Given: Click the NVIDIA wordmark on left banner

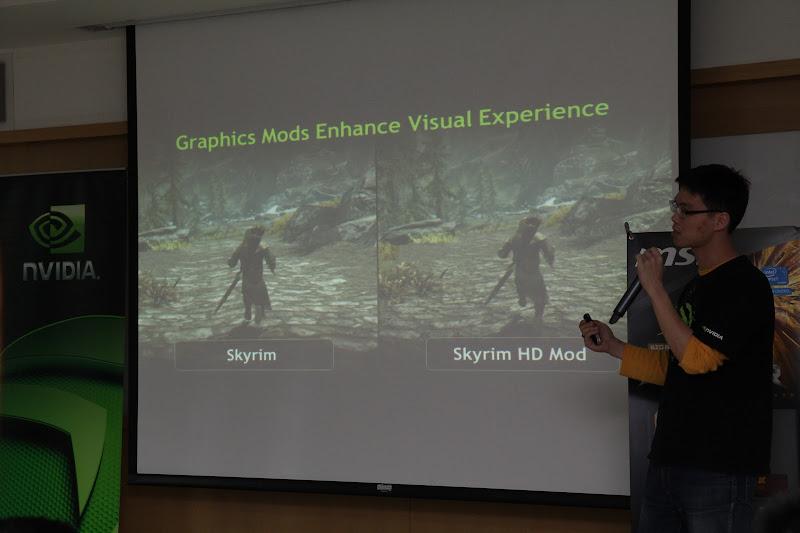Looking at the screenshot, I should [x=60, y=270].
